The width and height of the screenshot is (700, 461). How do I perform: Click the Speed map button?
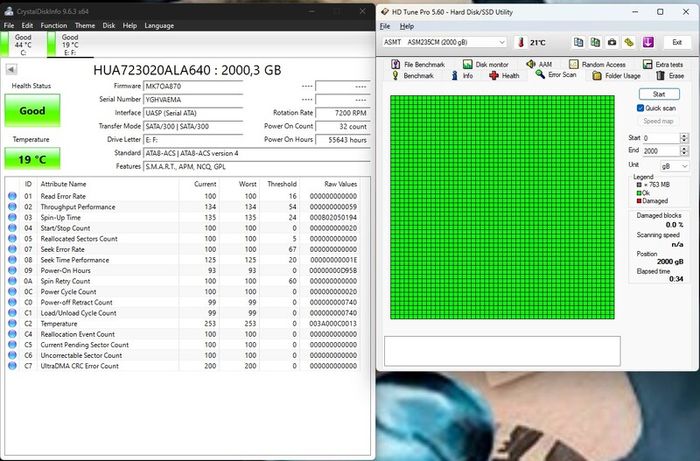658,121
